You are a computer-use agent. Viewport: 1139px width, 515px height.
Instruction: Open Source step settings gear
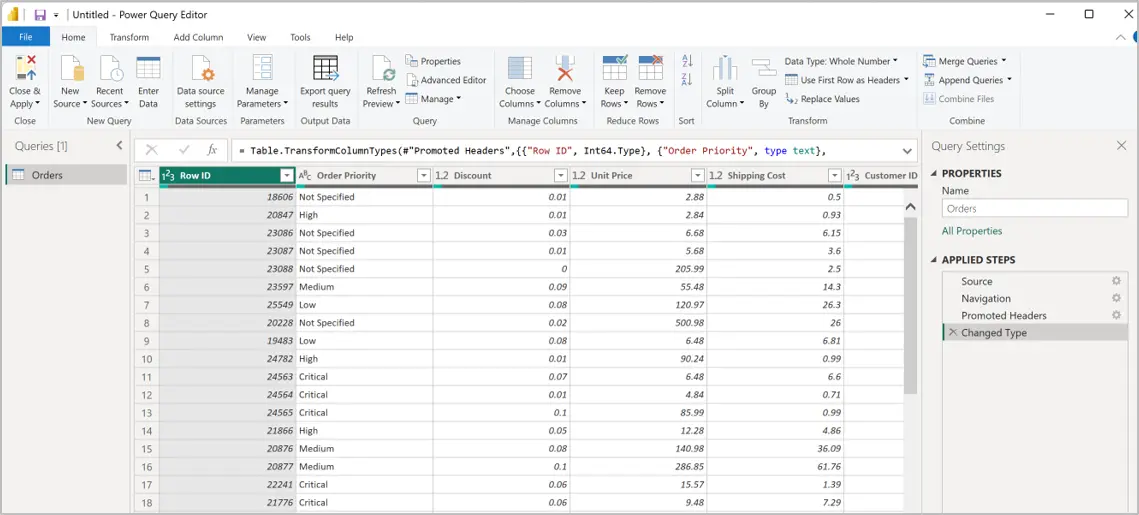tap(1116, 281)
